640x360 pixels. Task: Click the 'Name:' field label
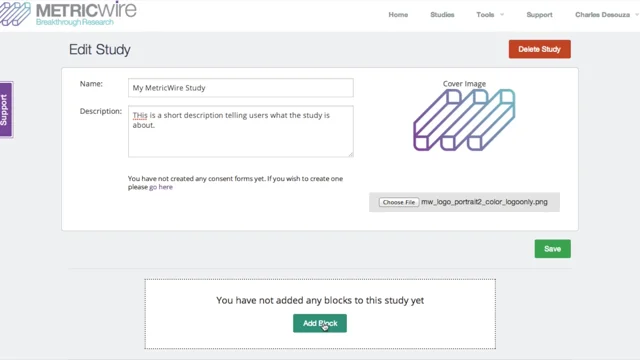[91, 84]
